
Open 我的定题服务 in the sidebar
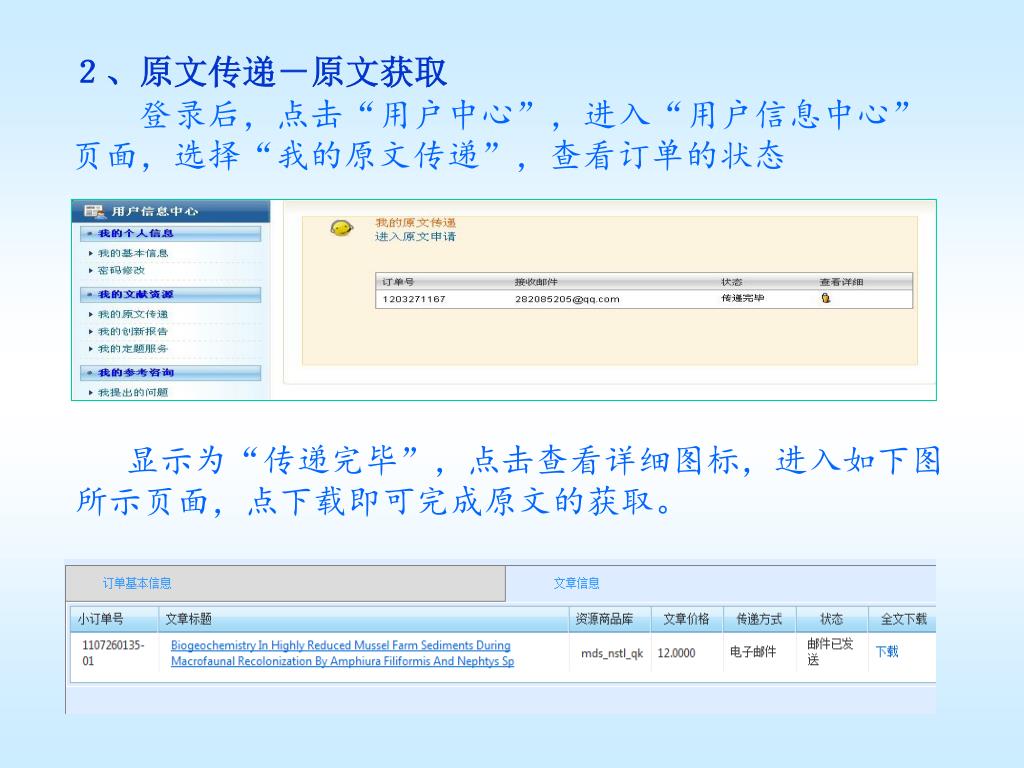point(133,349)
